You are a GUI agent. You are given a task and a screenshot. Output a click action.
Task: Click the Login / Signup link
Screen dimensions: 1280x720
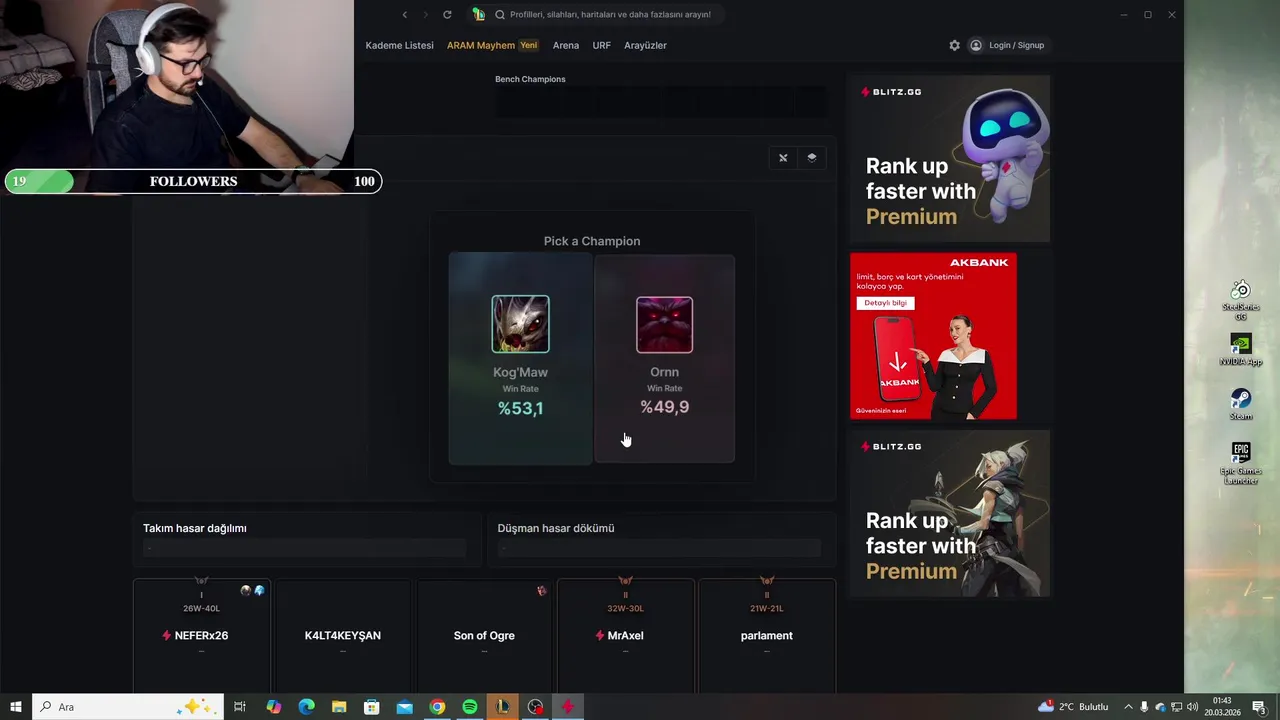(x=1016, y=45)
